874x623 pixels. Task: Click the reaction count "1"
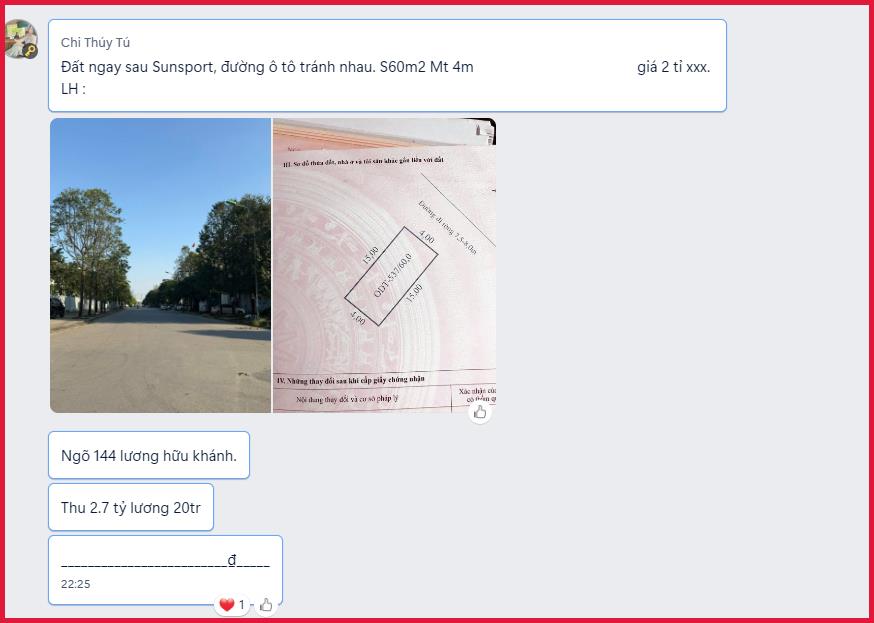point(242,605)
